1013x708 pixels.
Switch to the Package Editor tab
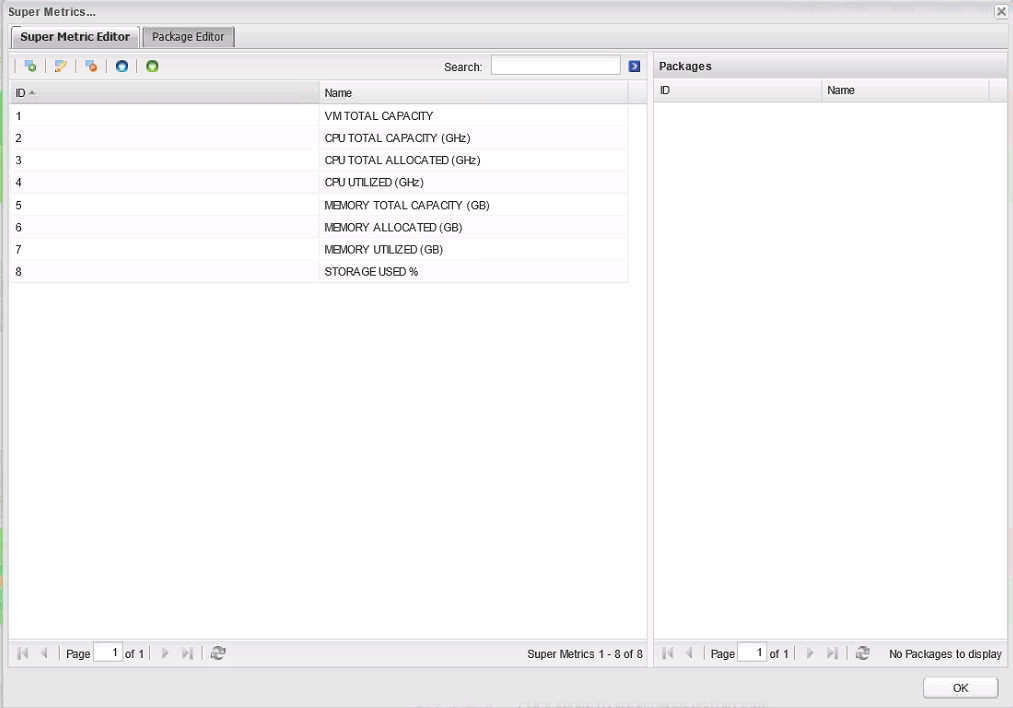click(x=189, y=37)
